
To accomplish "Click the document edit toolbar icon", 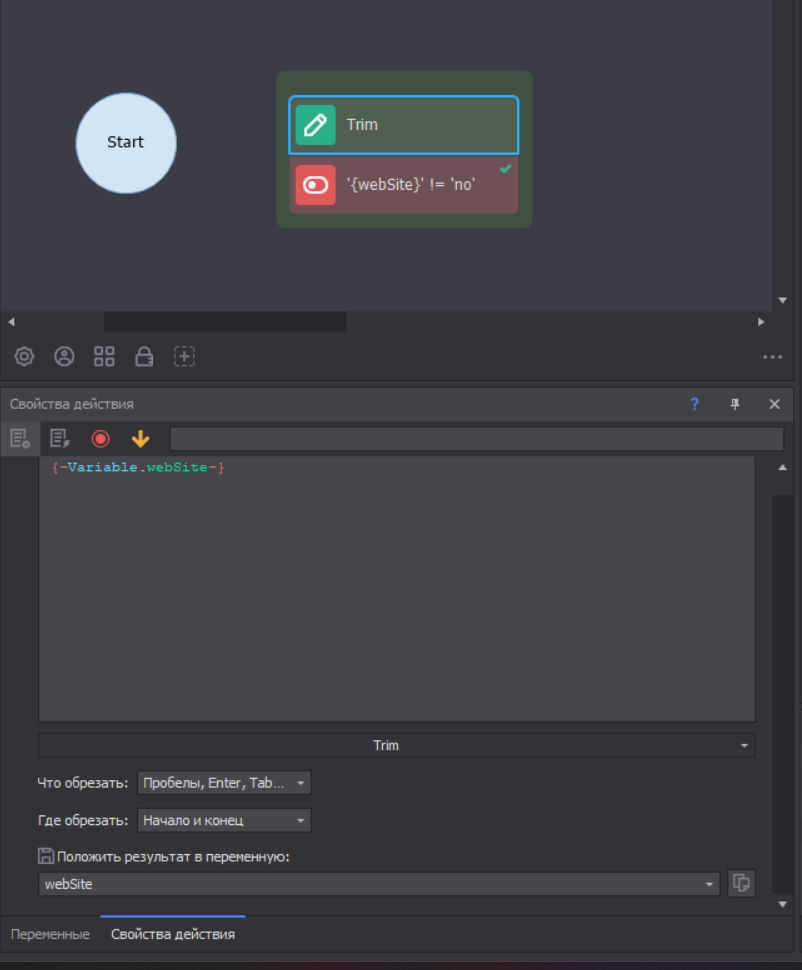I will (60, 439).
